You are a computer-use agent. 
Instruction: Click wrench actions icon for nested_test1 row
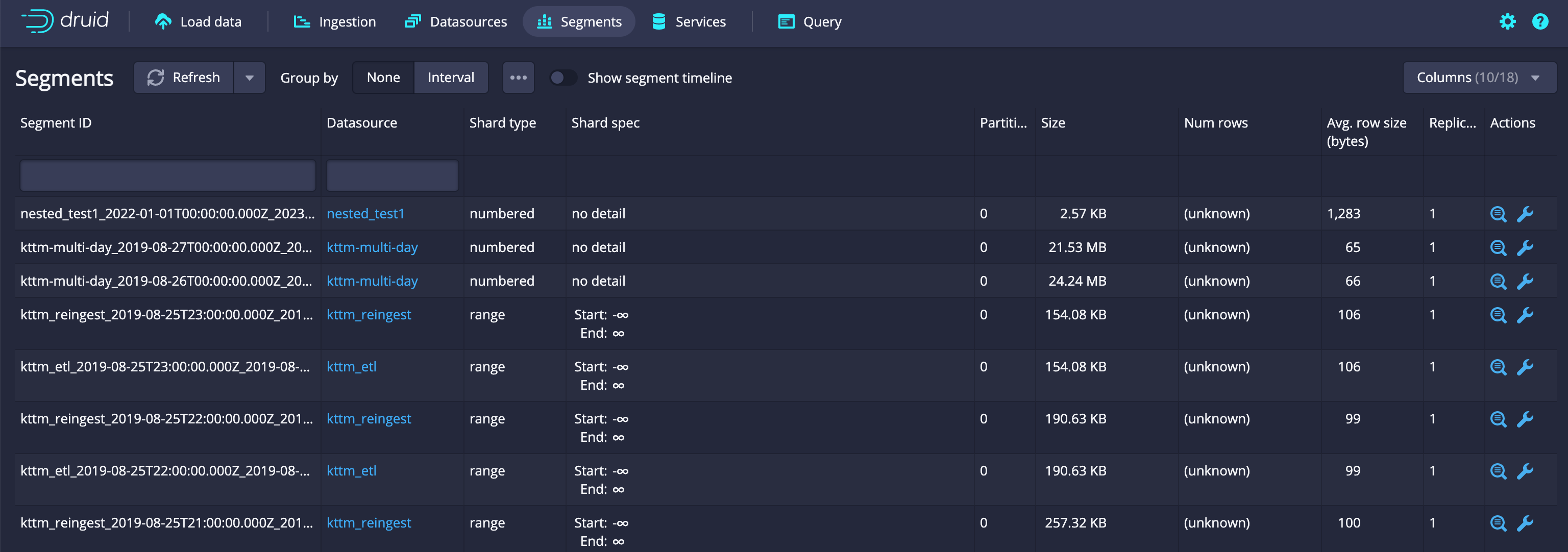coord(1525,214)
